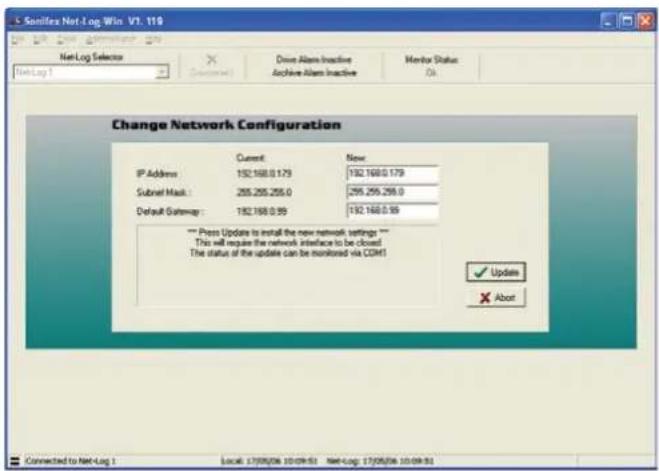Minimize the Net-Log Win window
The image size is (659, 471).
608,21
